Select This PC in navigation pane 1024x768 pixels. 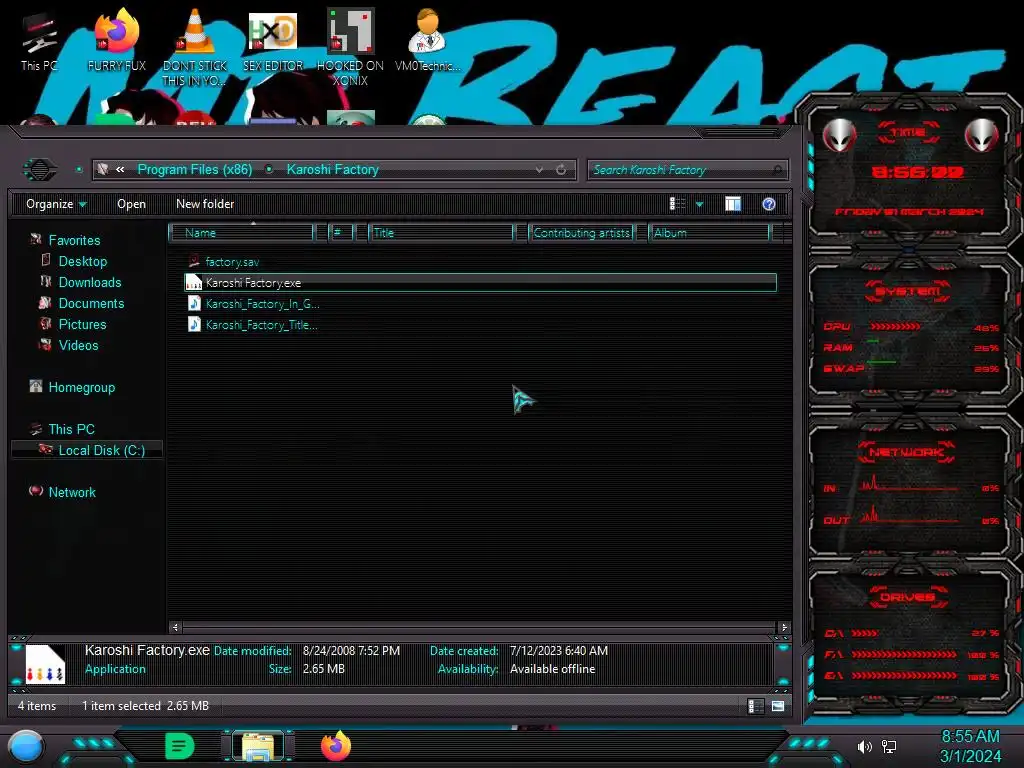pos(71,429)
